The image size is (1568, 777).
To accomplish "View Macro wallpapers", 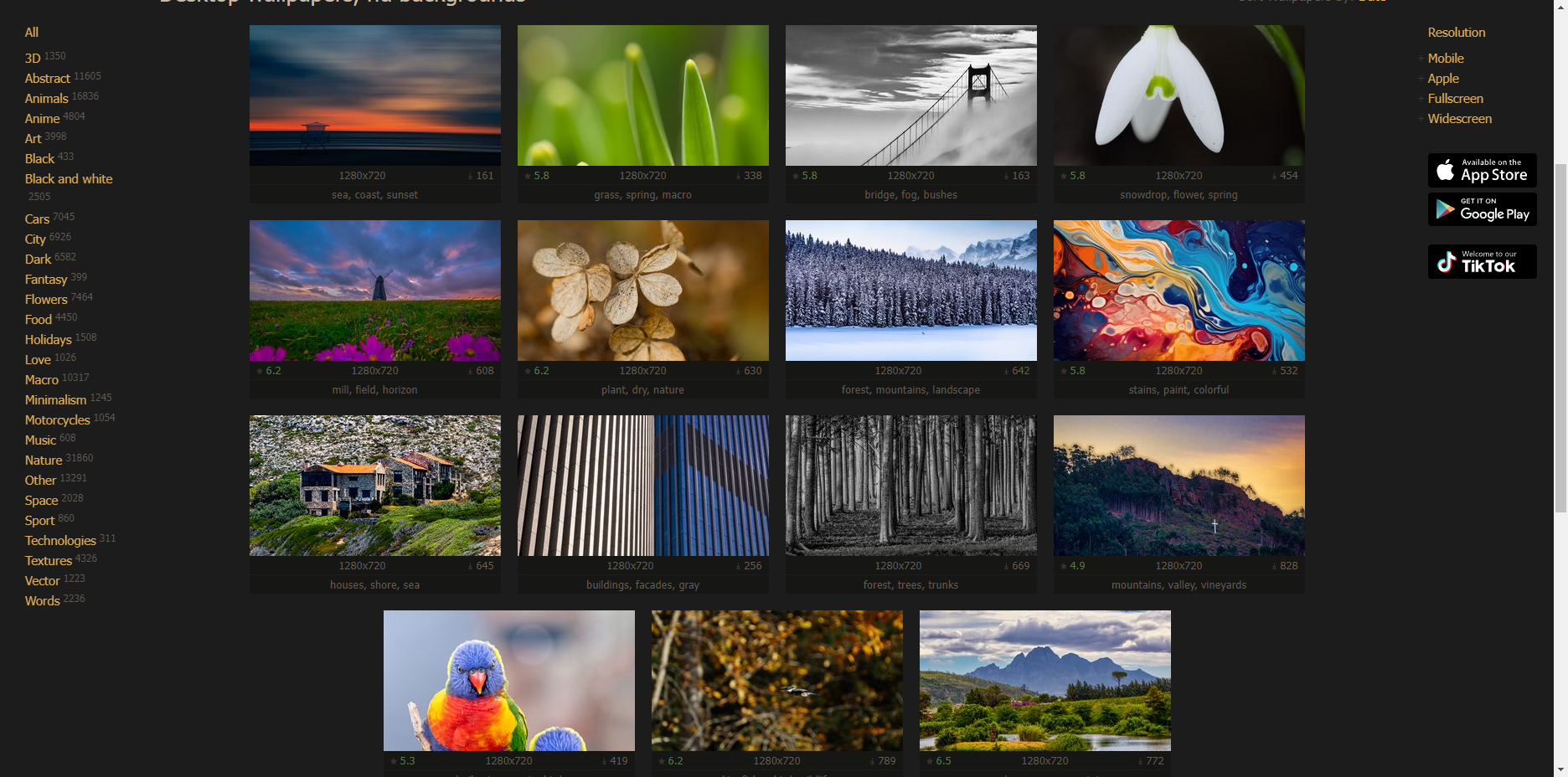I will [x=42, y=380].
